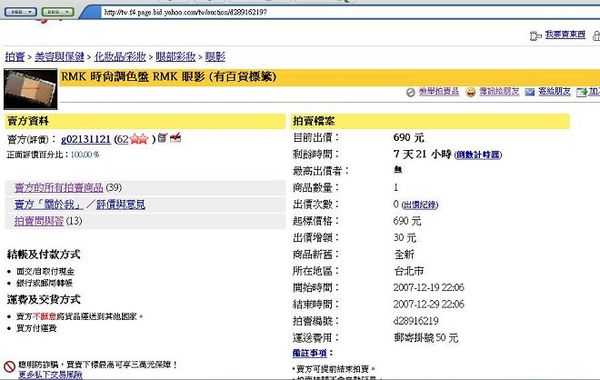This screenshot has height=380, width=600.
Task: Click the 運費及交貨方式 heading
Action: 44,299
